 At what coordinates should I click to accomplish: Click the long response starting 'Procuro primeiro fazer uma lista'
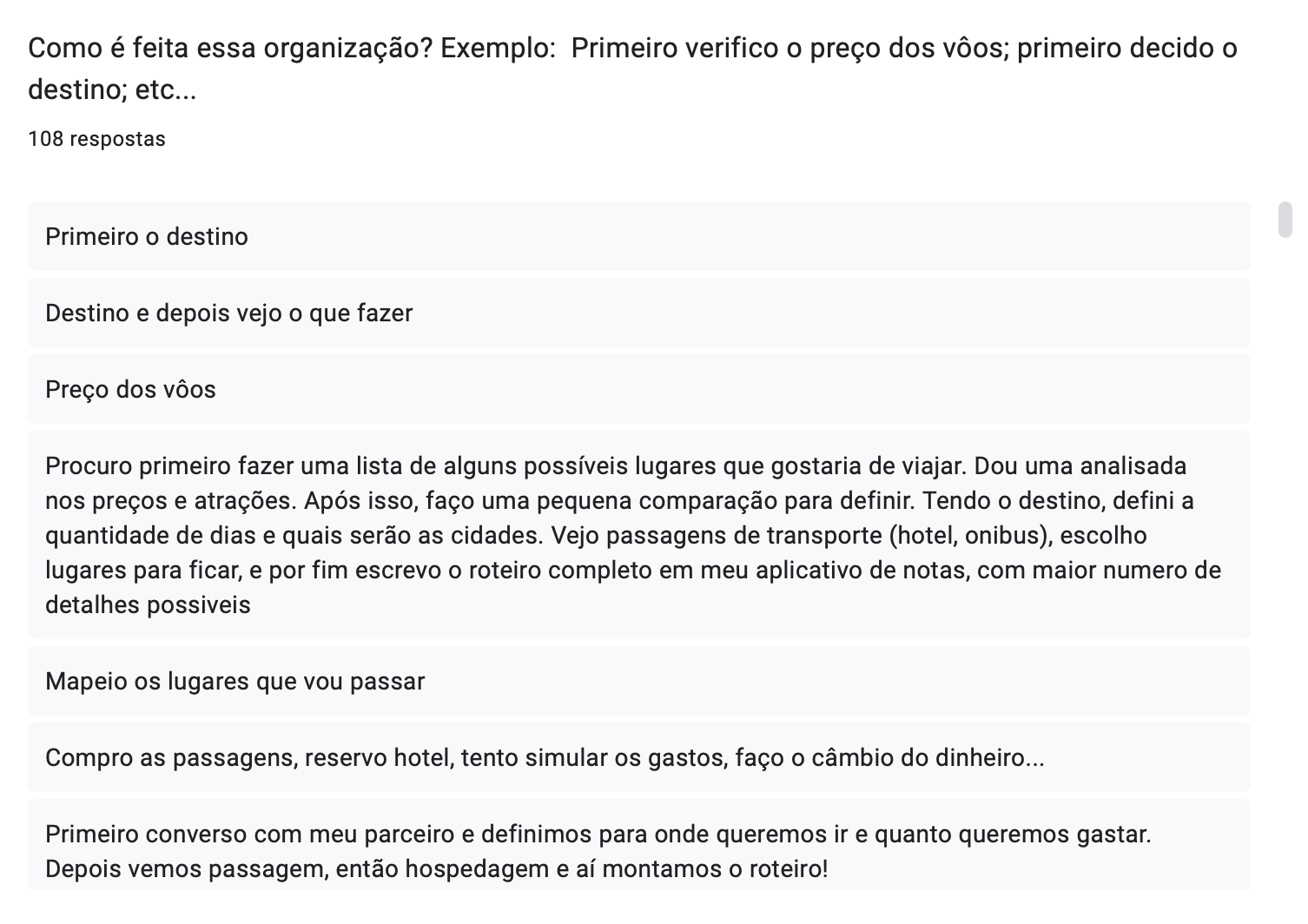639,535
